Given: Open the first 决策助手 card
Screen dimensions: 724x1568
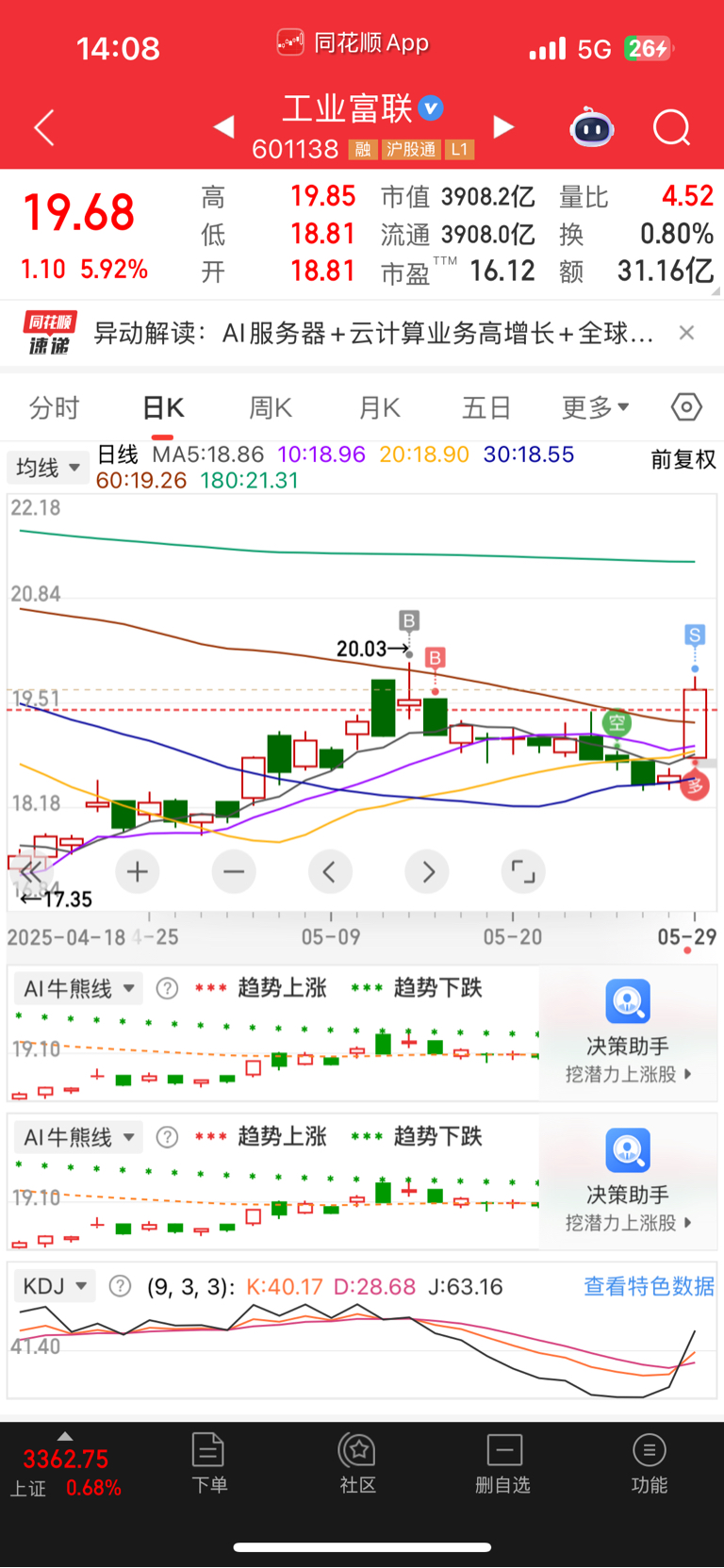Looking at the screenshot, I should pos(628,1032).
